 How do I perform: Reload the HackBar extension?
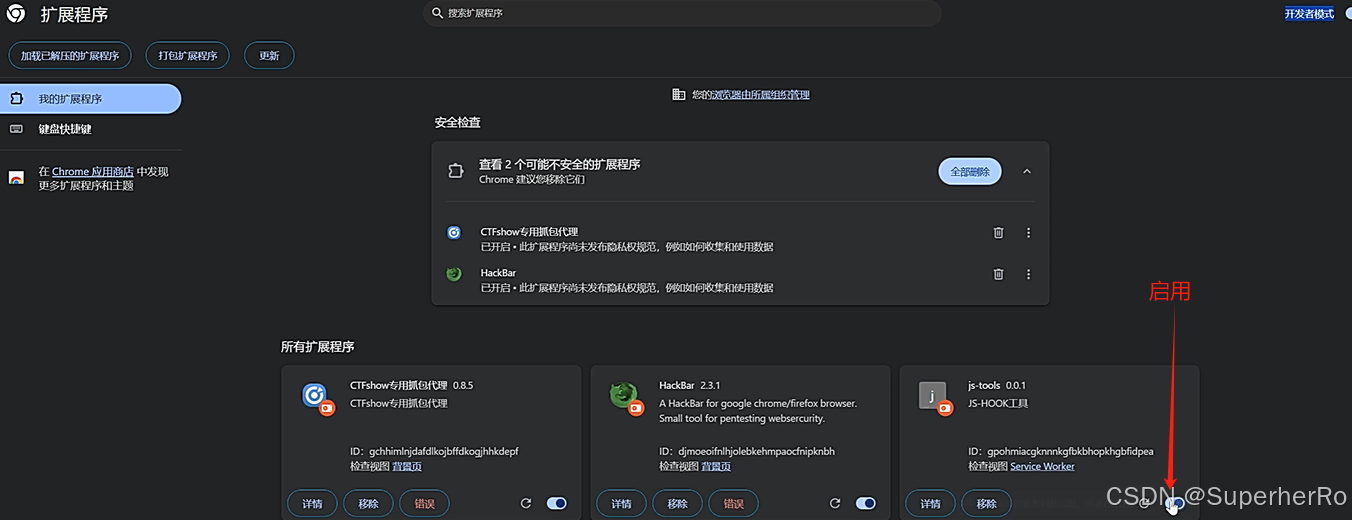click(x=835, y=504)
